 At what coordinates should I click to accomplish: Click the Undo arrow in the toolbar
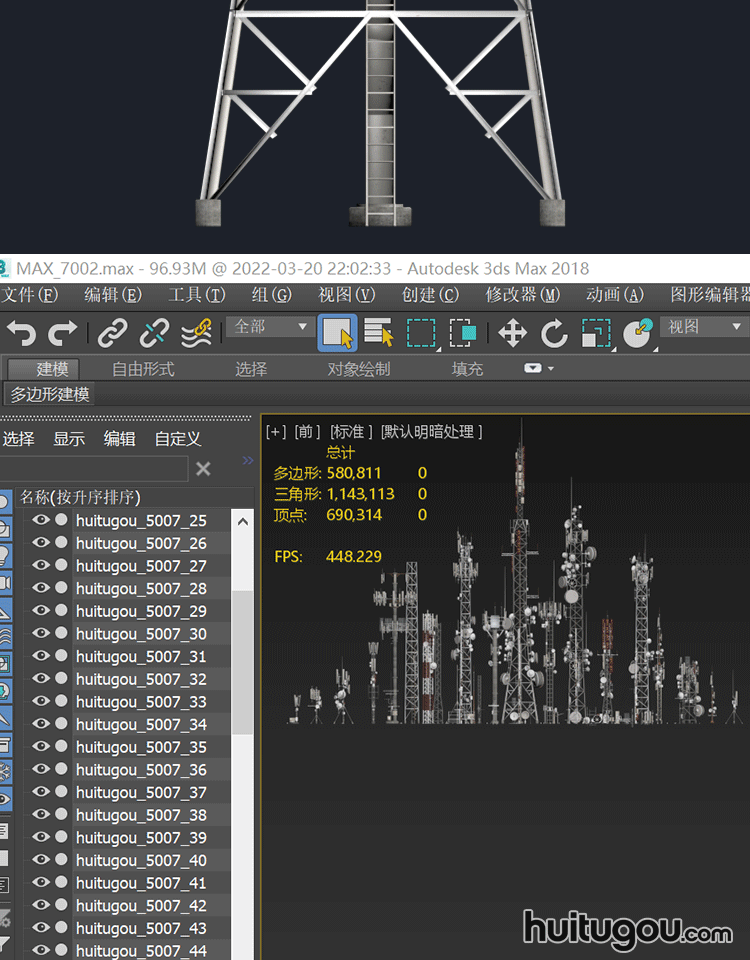pos(21,333)
